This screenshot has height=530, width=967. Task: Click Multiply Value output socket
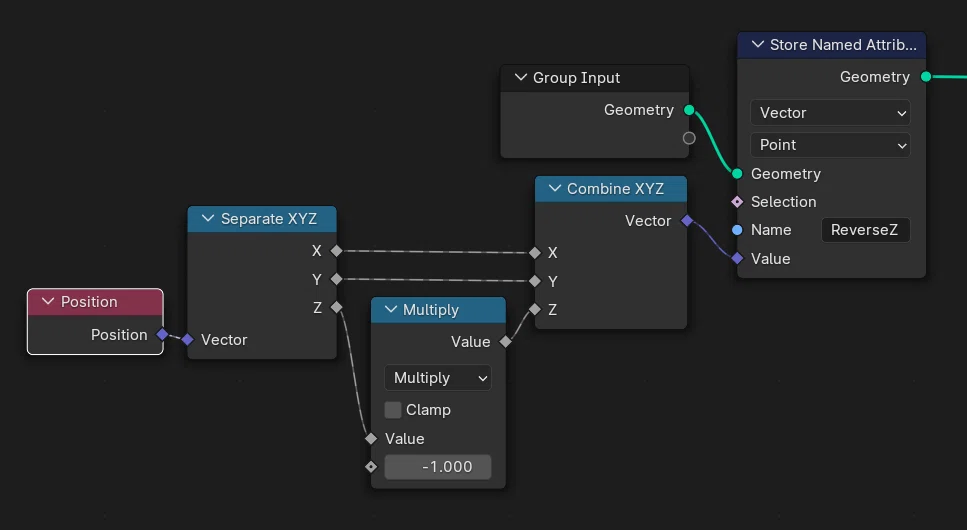(506, 341)
